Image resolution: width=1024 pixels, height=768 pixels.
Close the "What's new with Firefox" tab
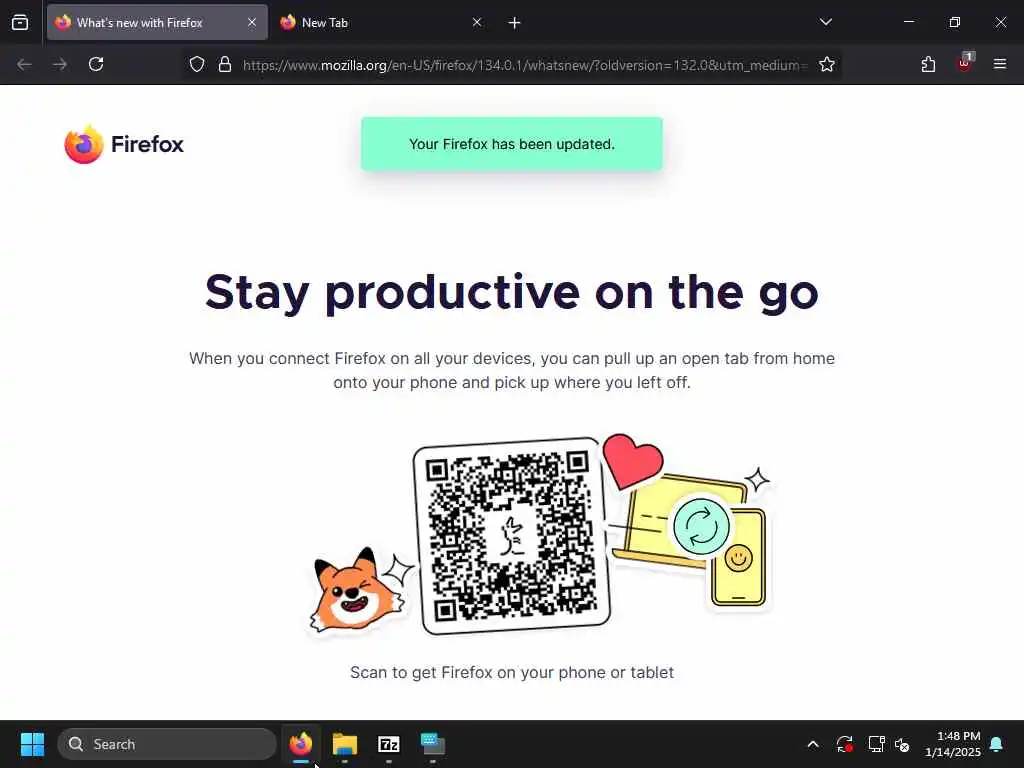coord(252,23)
